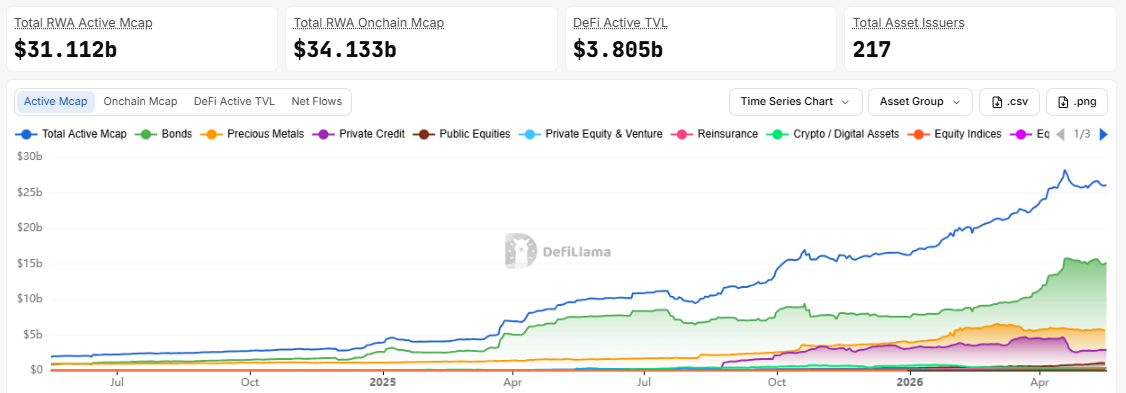Export the chart as .png
Viewport: 1126px width, 393px height.
click(x=1076, y=102)
